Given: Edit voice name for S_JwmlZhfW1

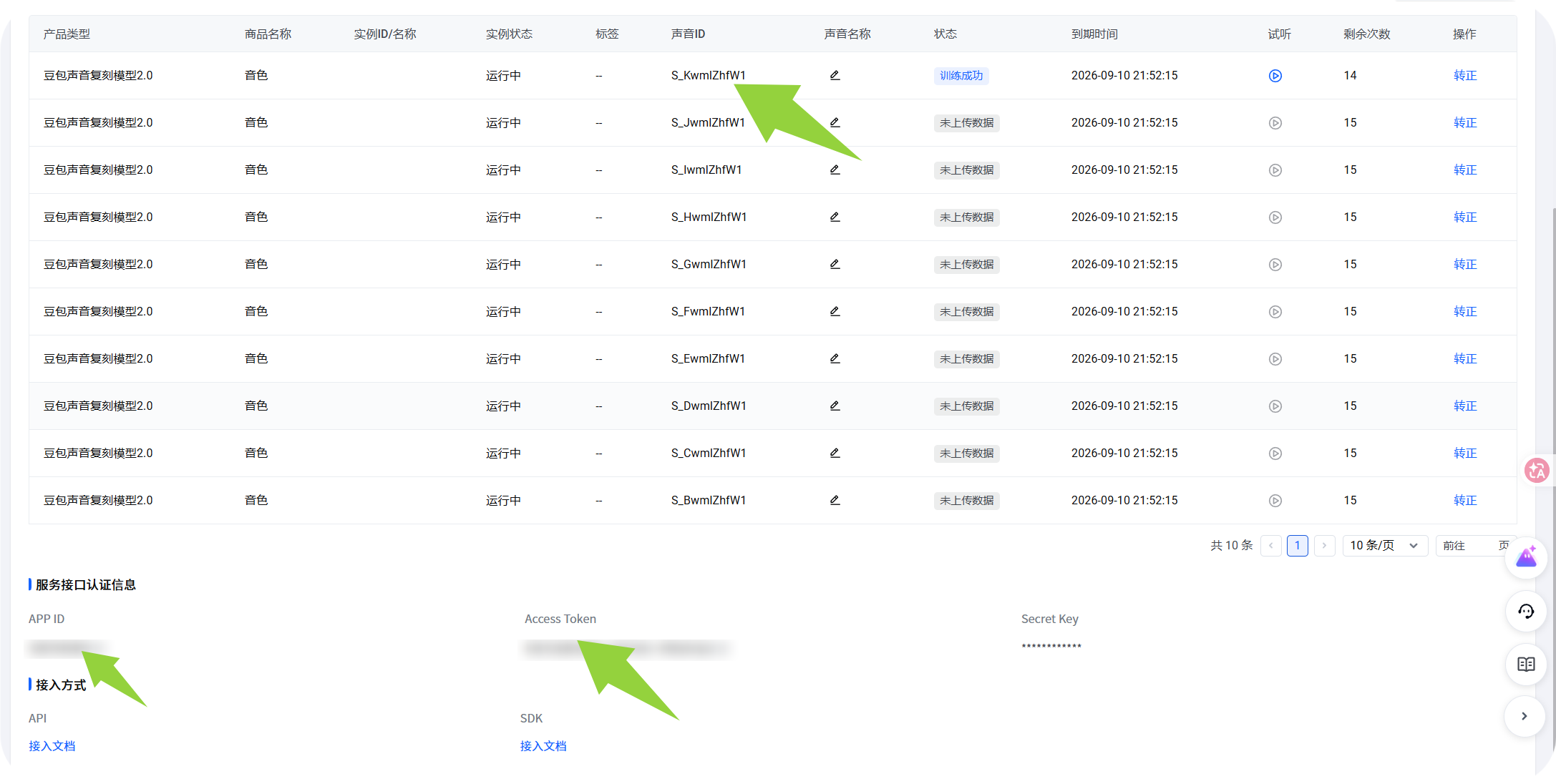Looking at the screenshot, I should point(835,122).
